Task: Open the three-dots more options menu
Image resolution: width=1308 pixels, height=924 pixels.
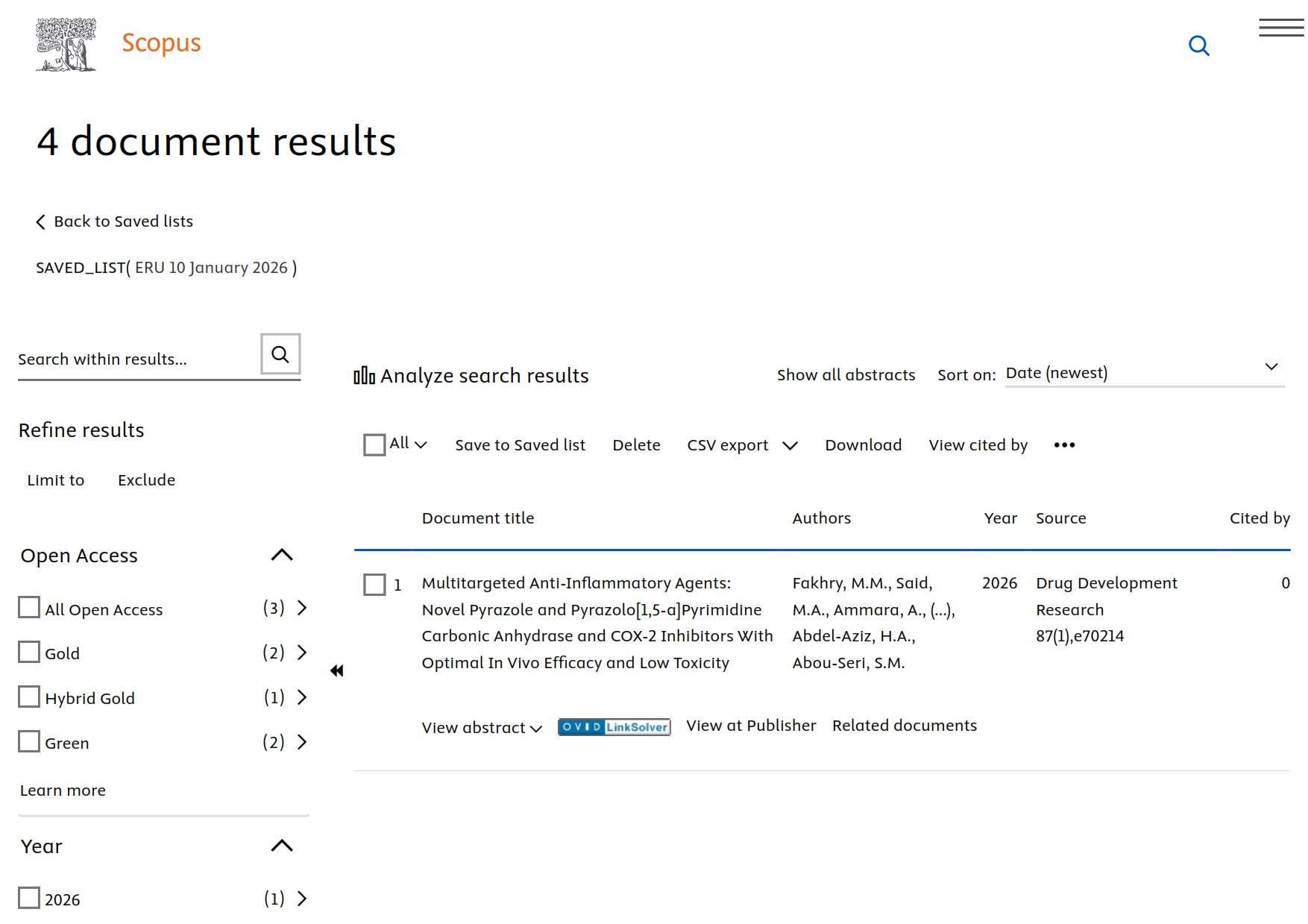Action: pyautogui.click(x=1064, y=445)
